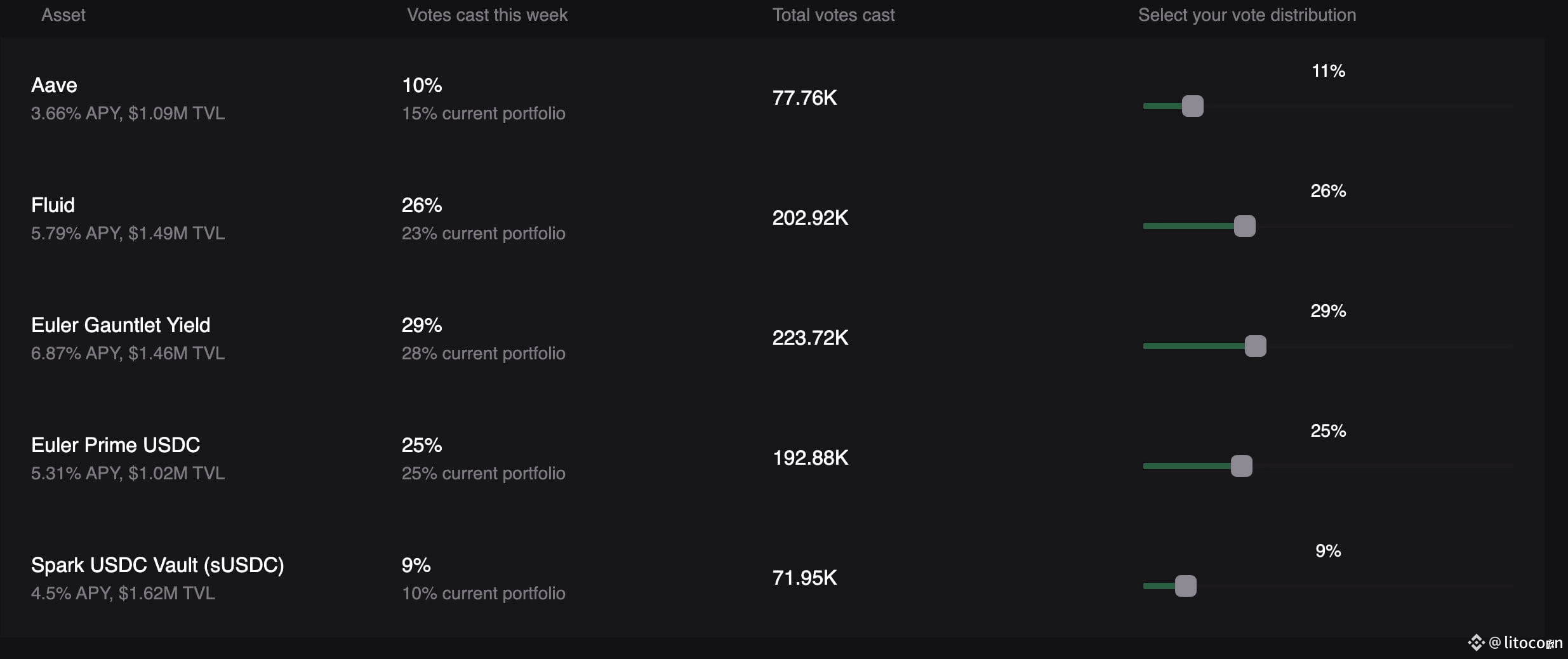Click the 11% label above the Aave slider
Viewport: 1568px width, 659px height.
(x=1328, y=71)
